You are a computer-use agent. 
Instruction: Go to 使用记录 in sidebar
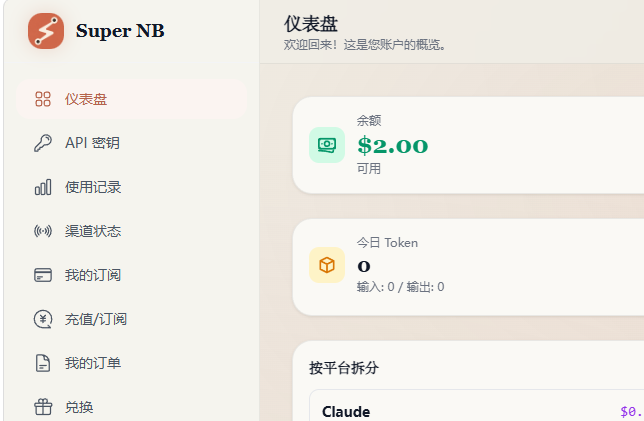pos(131,187)
